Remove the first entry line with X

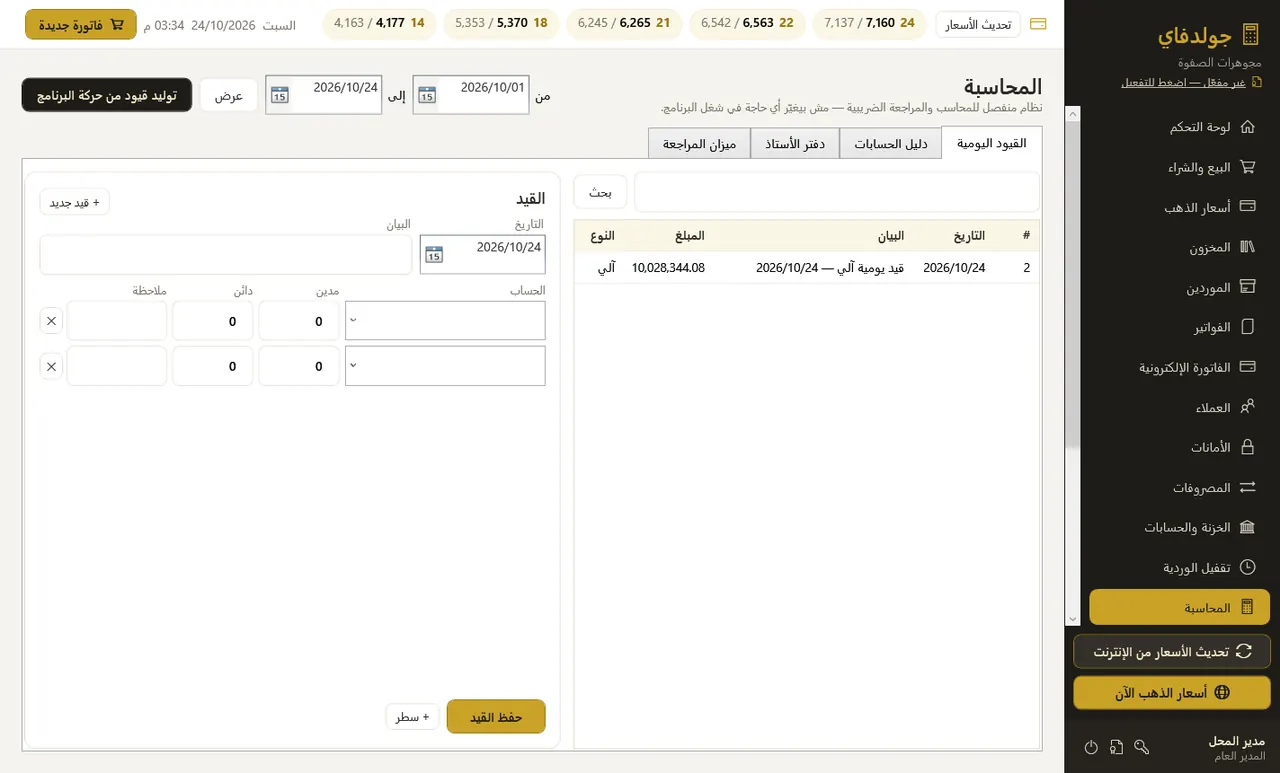[x=52, y=321]
